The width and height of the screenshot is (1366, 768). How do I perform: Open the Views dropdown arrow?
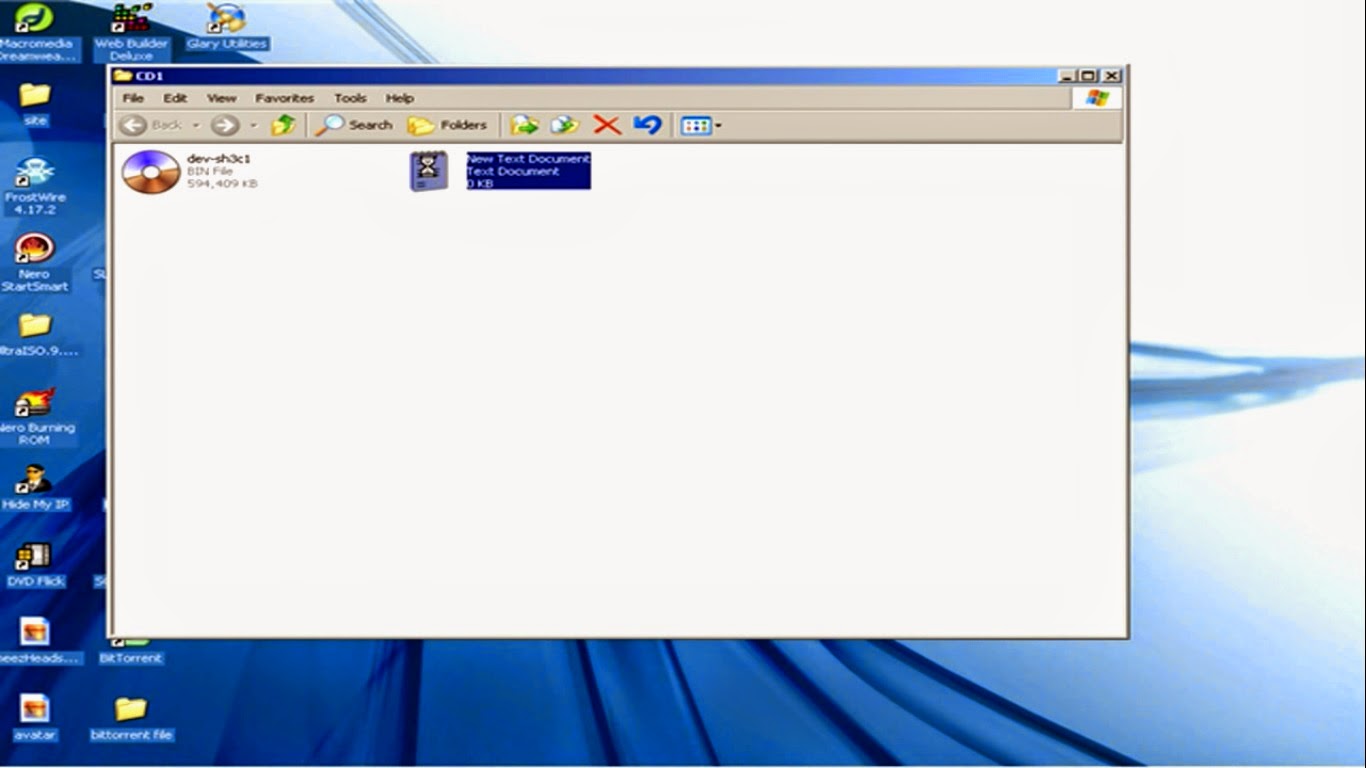[718, 126]
